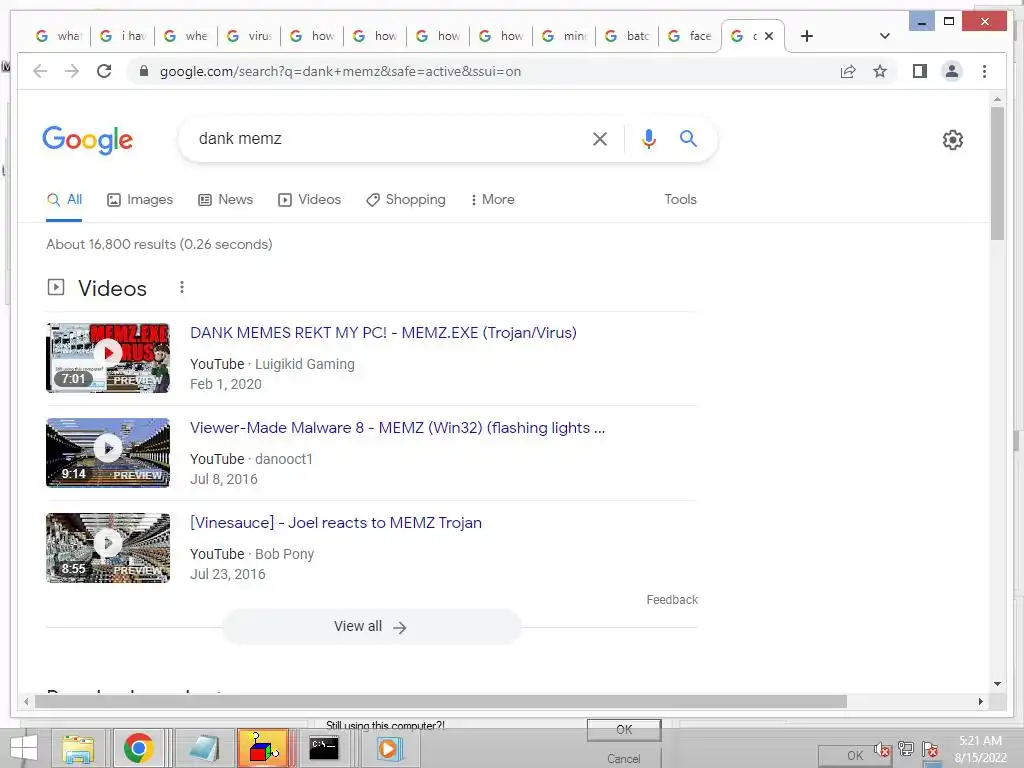Switch to the News tab

point(225,200)
